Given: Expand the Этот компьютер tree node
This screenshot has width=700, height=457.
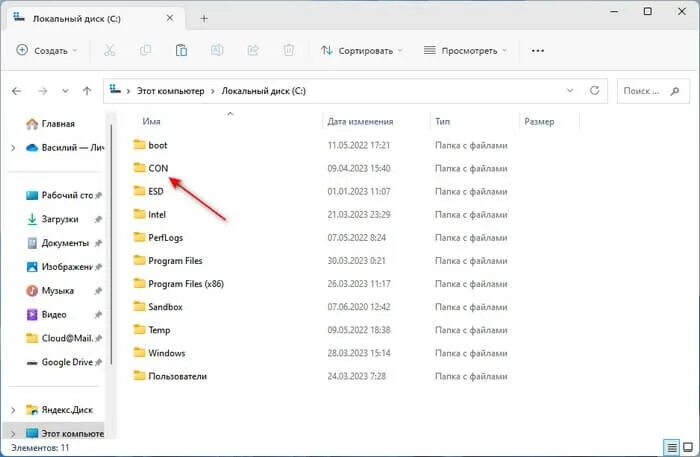Looking at the screenshot, I should tap(13, 434).
